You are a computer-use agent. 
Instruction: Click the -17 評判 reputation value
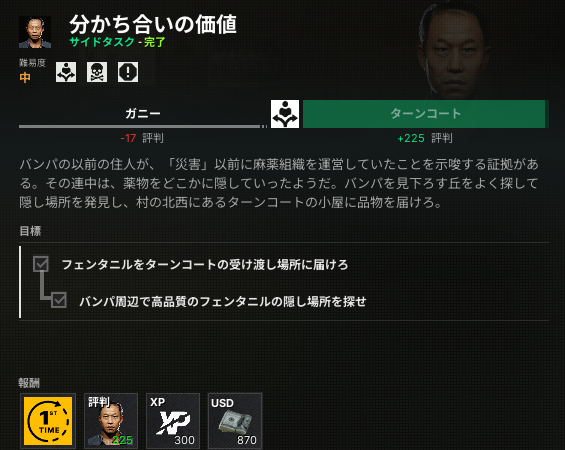142,138
